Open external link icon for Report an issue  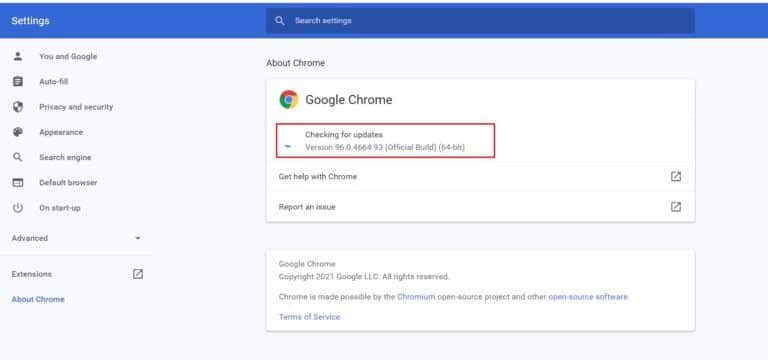(x=675, y=207)
